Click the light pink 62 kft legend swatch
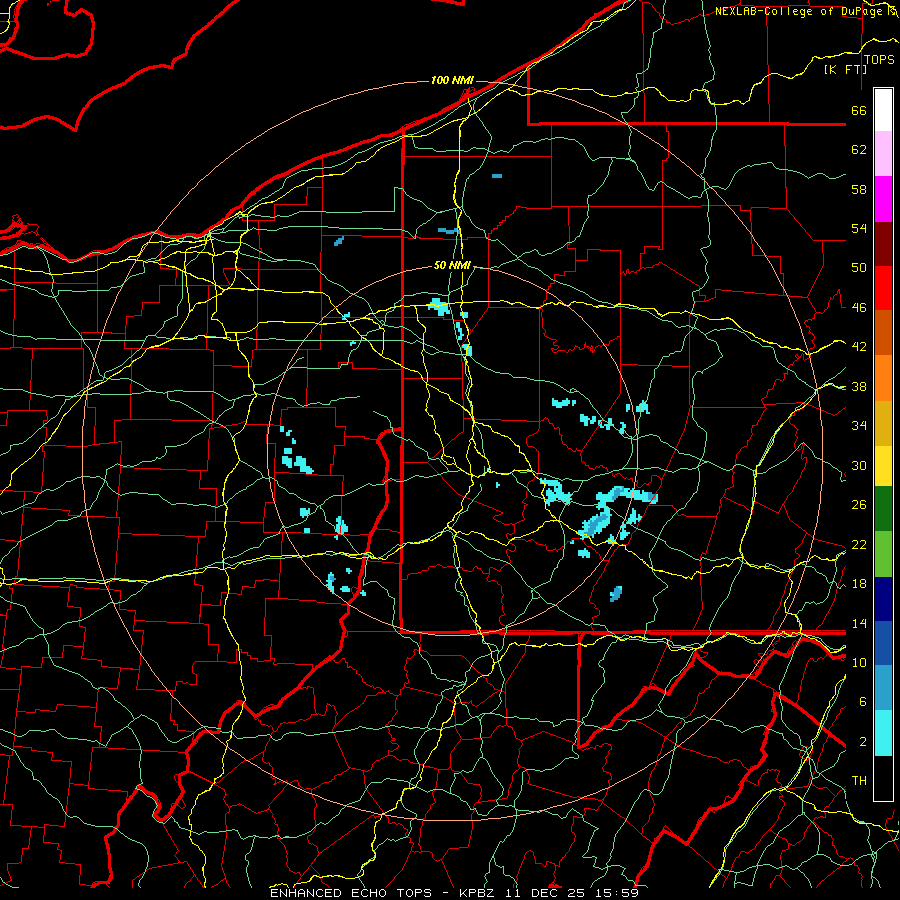The height and width of the screenshot is (900, 900). point(883,154)
